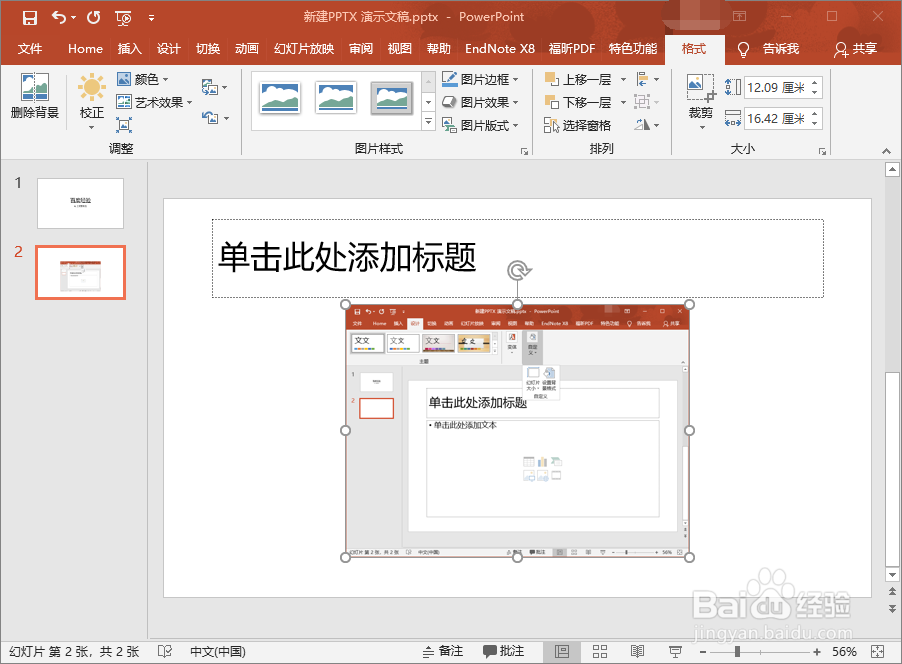The width and height of the screenshot is (902, 664).
Task: Click the EndNote X8 tab
Action: 500,48
